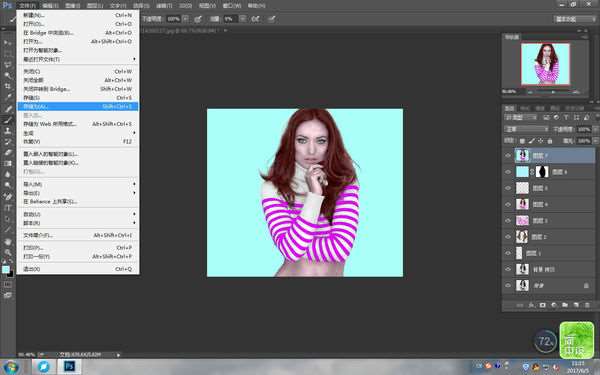Image resolution: width=600 pixels, height=375 pixels.
Task: Click the add layer mask icon
Action: pyautogui.click(x=542, y=305)
